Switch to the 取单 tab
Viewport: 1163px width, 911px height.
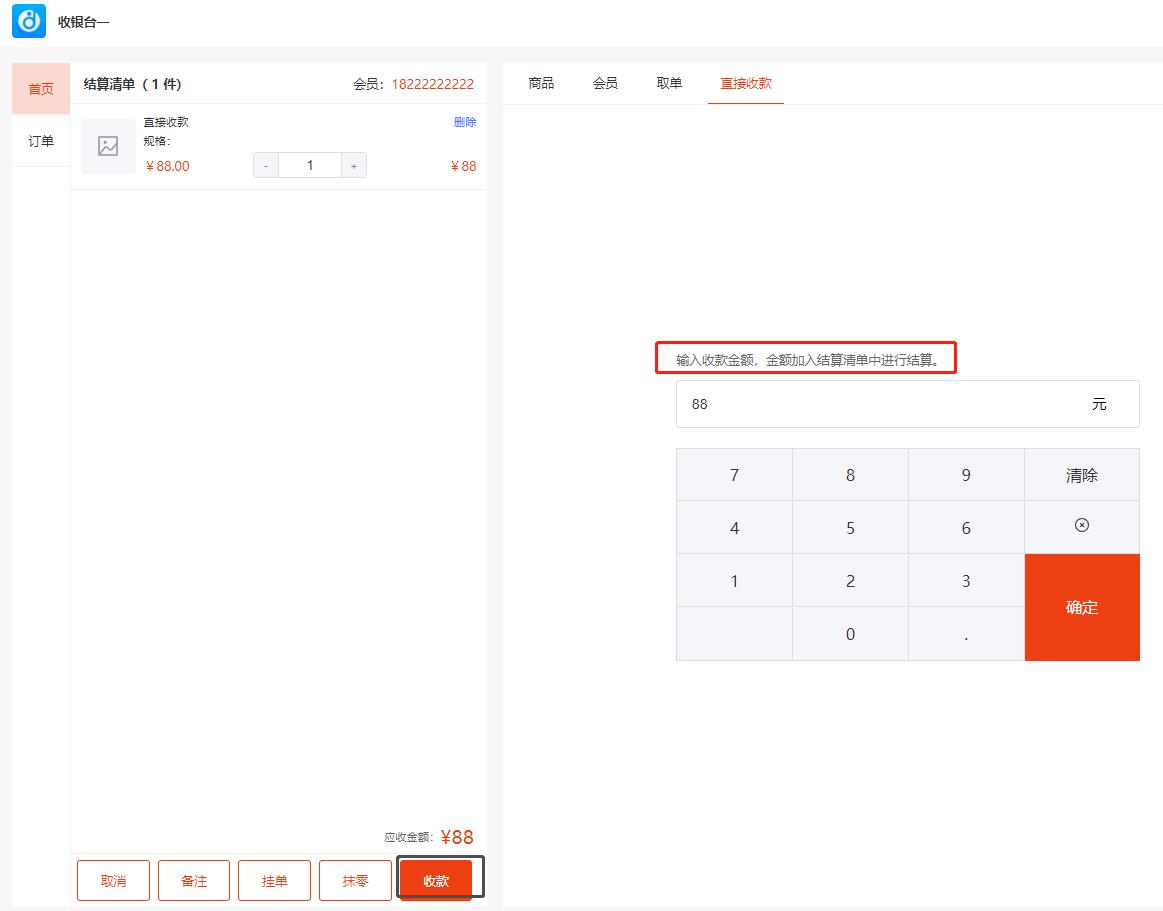[x=669, y=83]
